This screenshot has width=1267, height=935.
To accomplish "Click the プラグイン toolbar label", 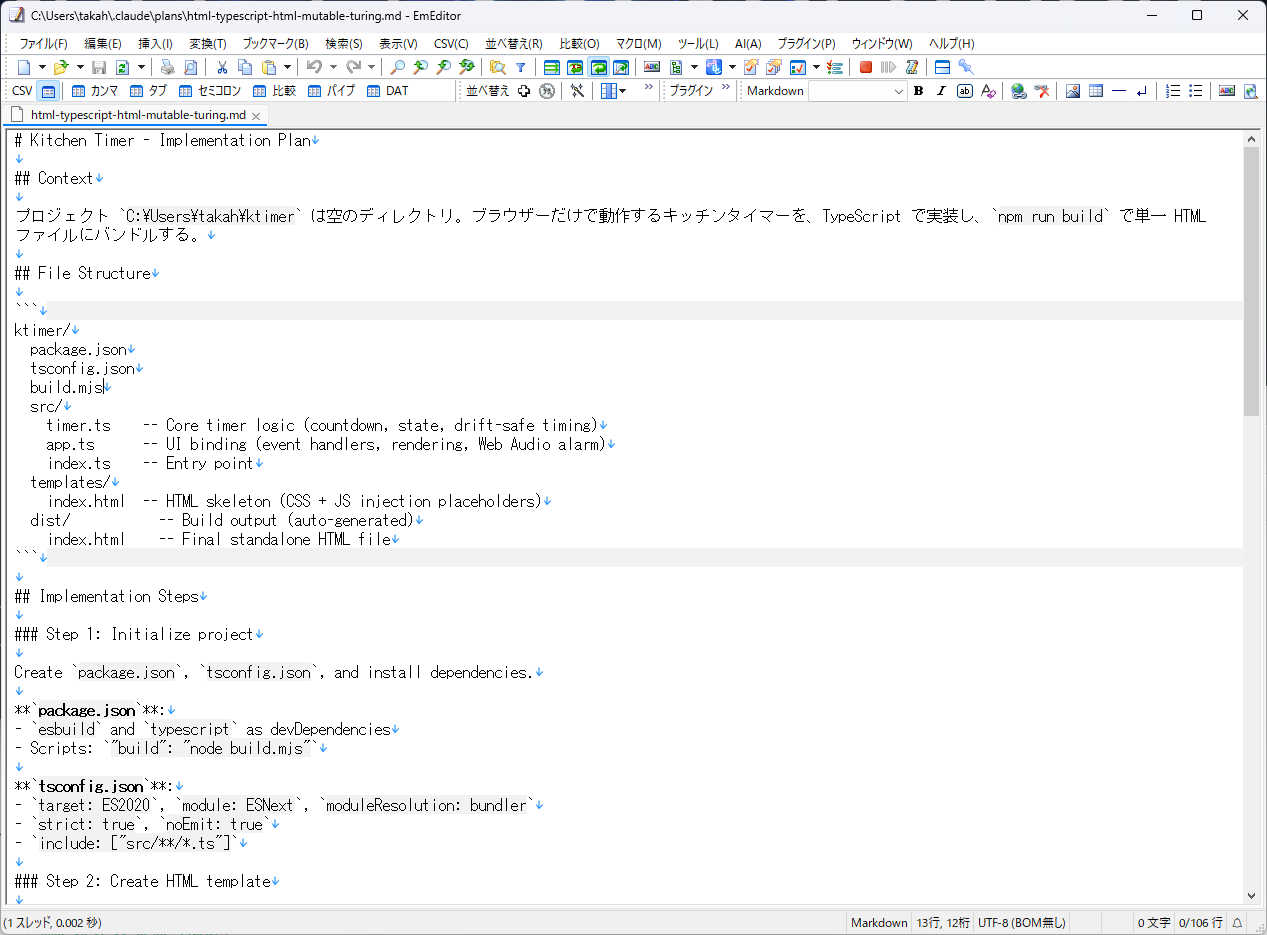I will [x=691, y=91].
